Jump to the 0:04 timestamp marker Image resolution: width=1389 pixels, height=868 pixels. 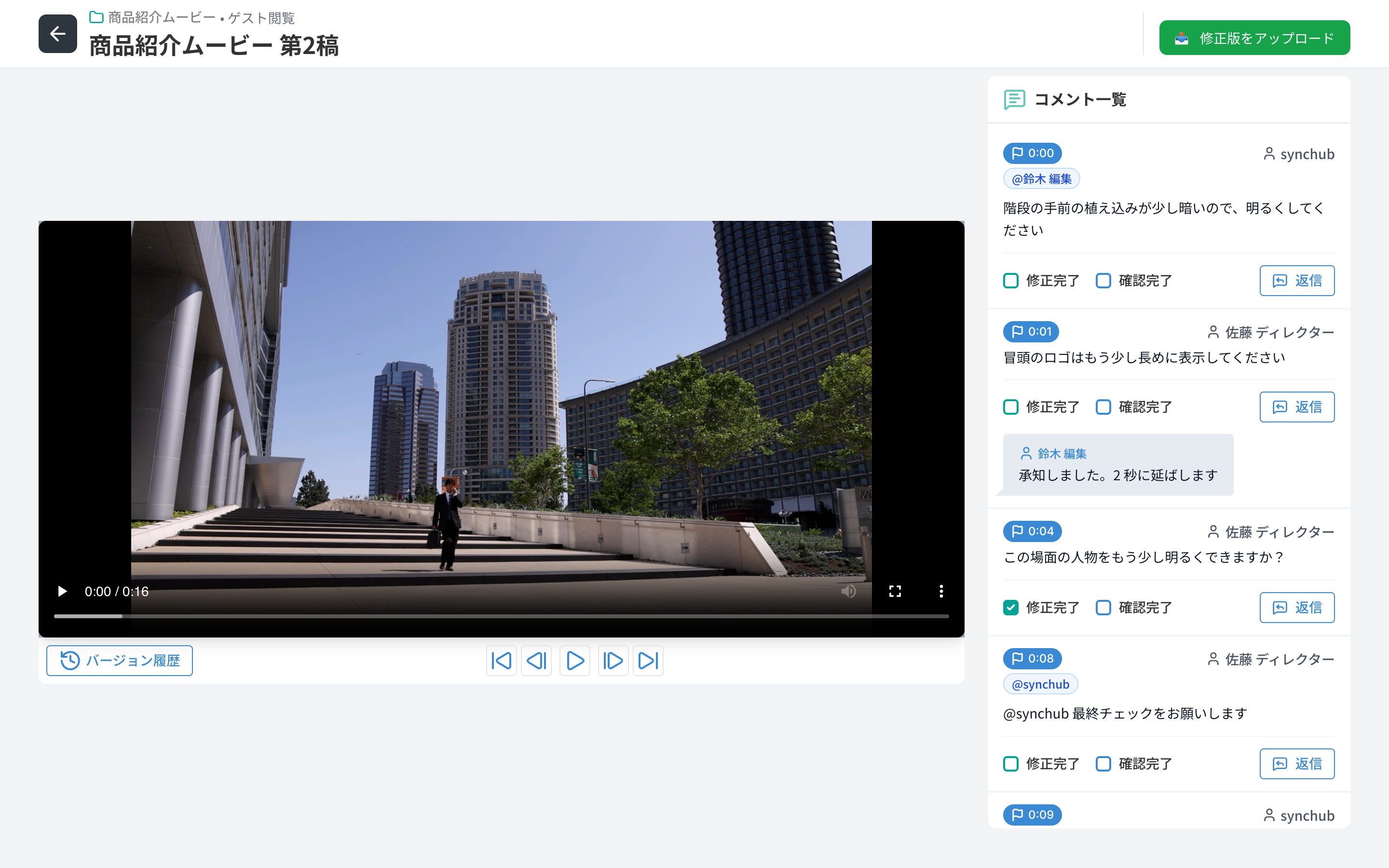[1033, 531]
